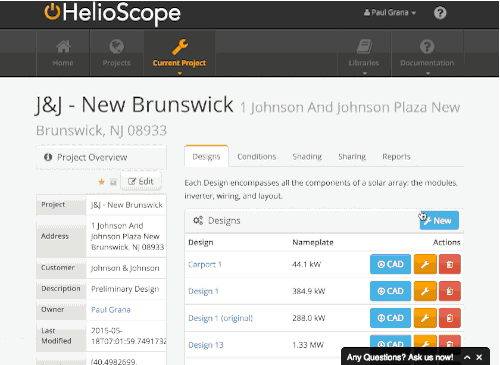Open CAD for Design 1 (original)
The width and height of the screenshot is (500, 365).
[390, 318]
